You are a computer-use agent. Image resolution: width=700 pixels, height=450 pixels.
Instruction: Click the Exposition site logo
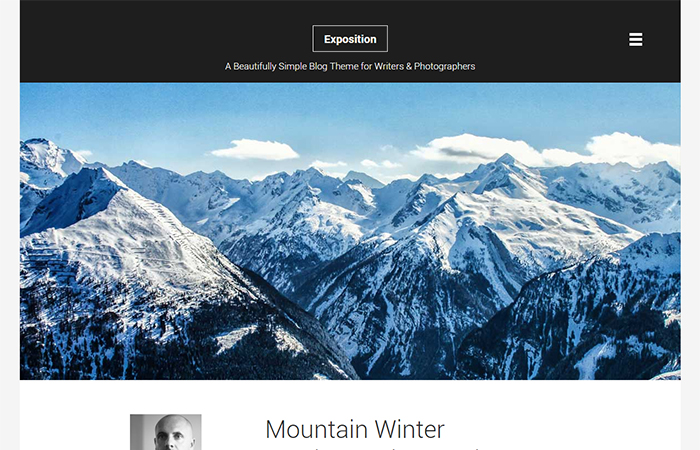click(x=350, y=39)
